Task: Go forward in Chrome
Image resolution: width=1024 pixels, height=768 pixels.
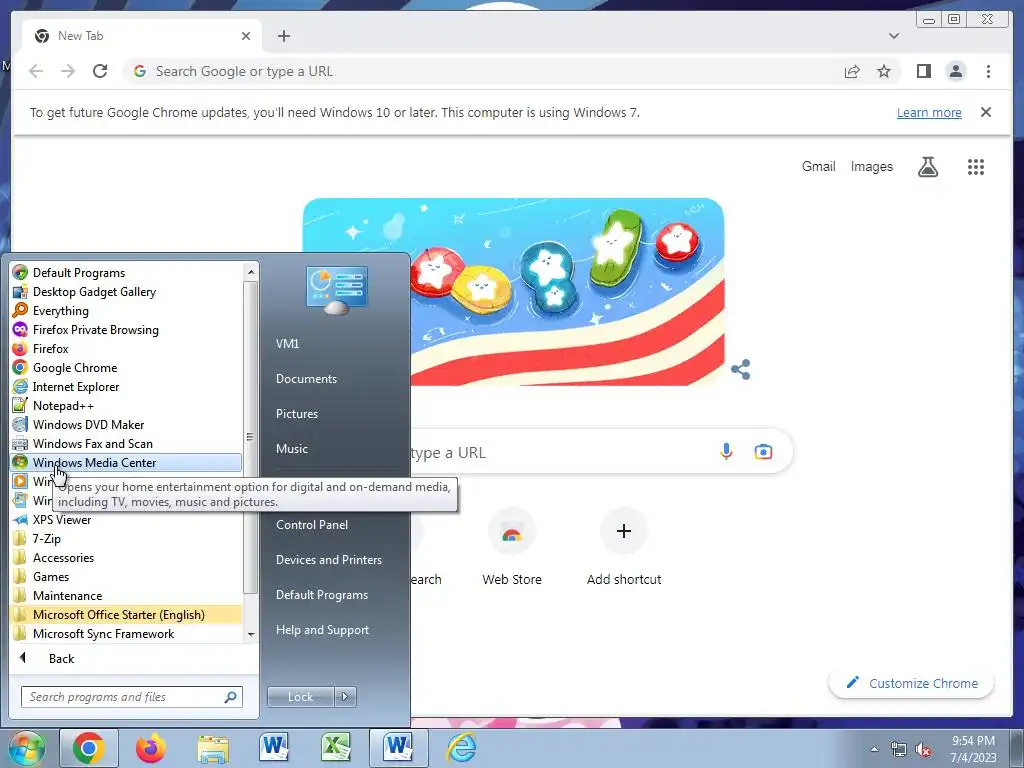Action: click(x=68, y=71)
